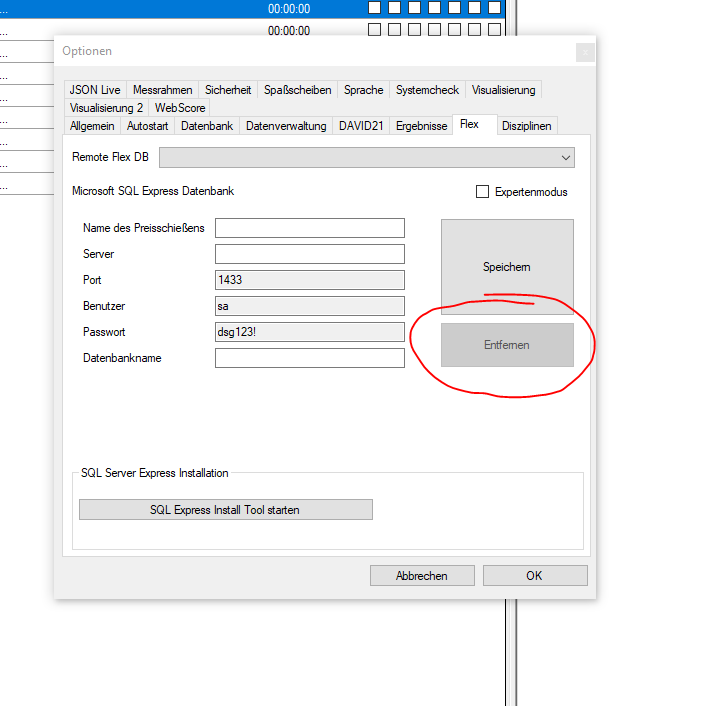Switch to the JSON Live tab
The height and width of the screenshot is (706, 726).
pyautogui.click(x=95, y=90)
